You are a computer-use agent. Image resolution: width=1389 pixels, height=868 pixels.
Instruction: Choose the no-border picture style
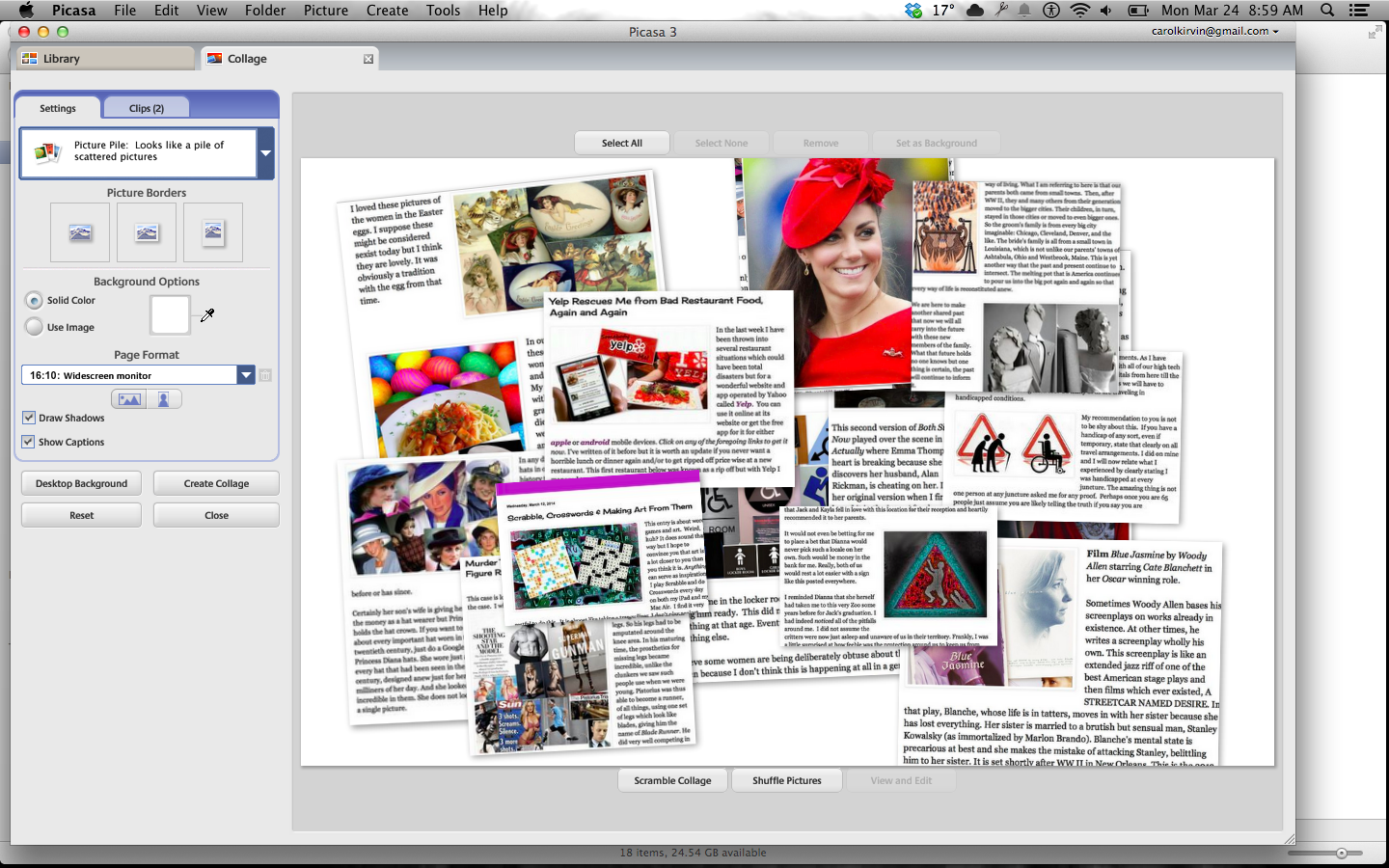80,232
